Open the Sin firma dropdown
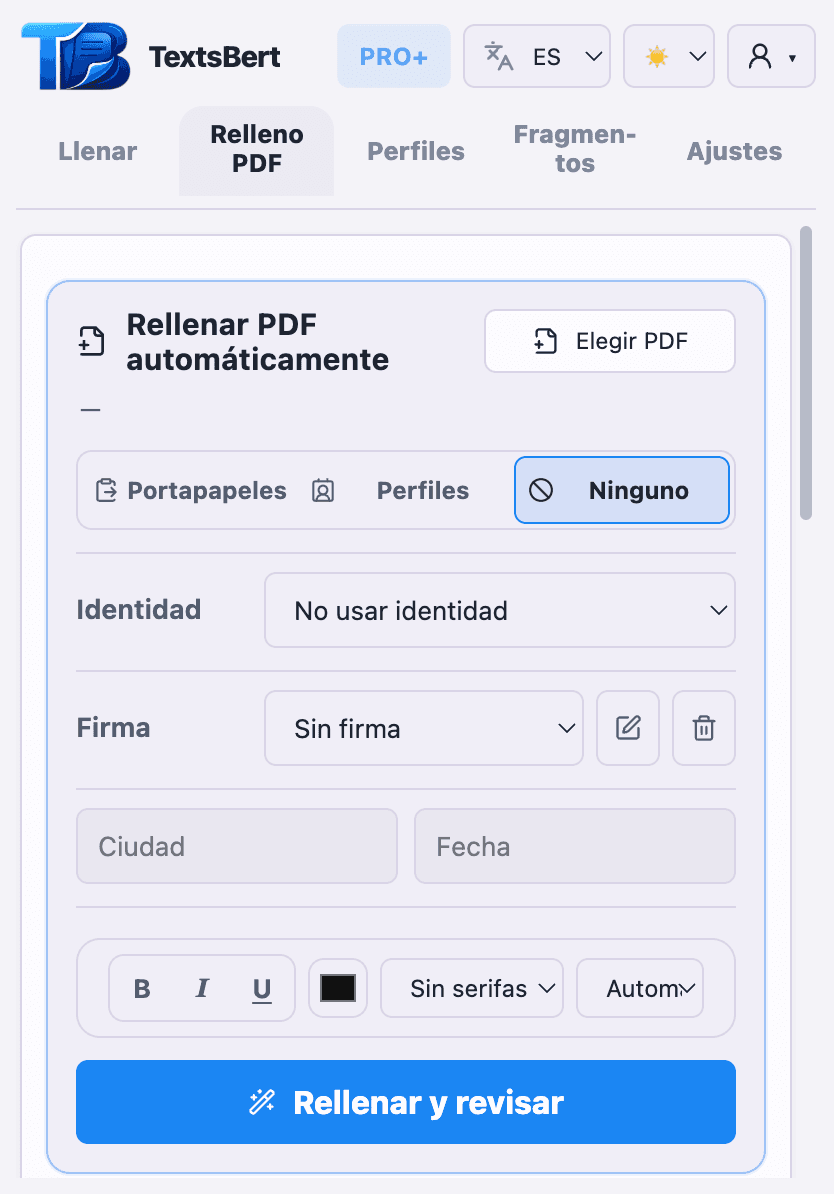Viewport: 834px width, 1194px height. coord(424,728)
